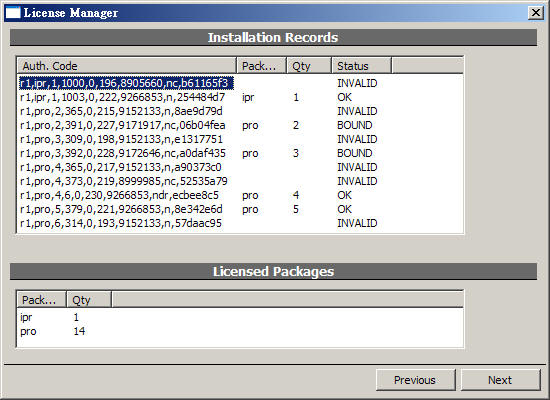The height and width of the screenshot is (400, 550).
Task: Sort records by the Status column header
Action: (x=361, y=66)
